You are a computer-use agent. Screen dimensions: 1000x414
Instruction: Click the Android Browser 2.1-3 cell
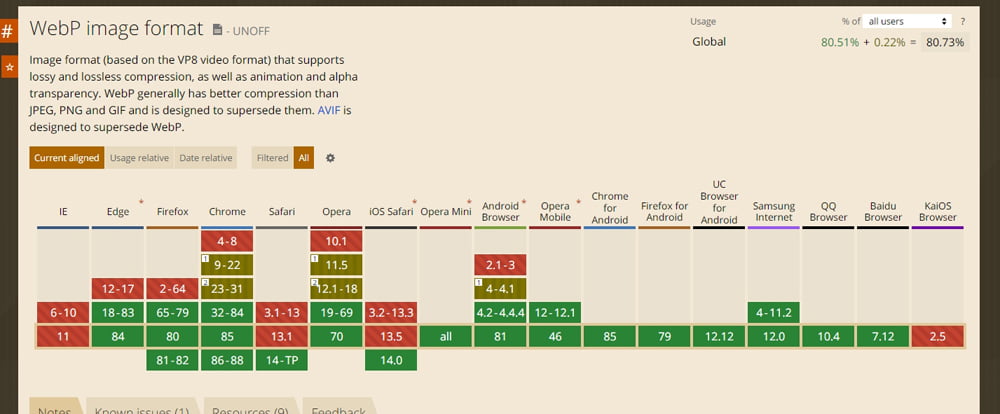tap(501, 265)
